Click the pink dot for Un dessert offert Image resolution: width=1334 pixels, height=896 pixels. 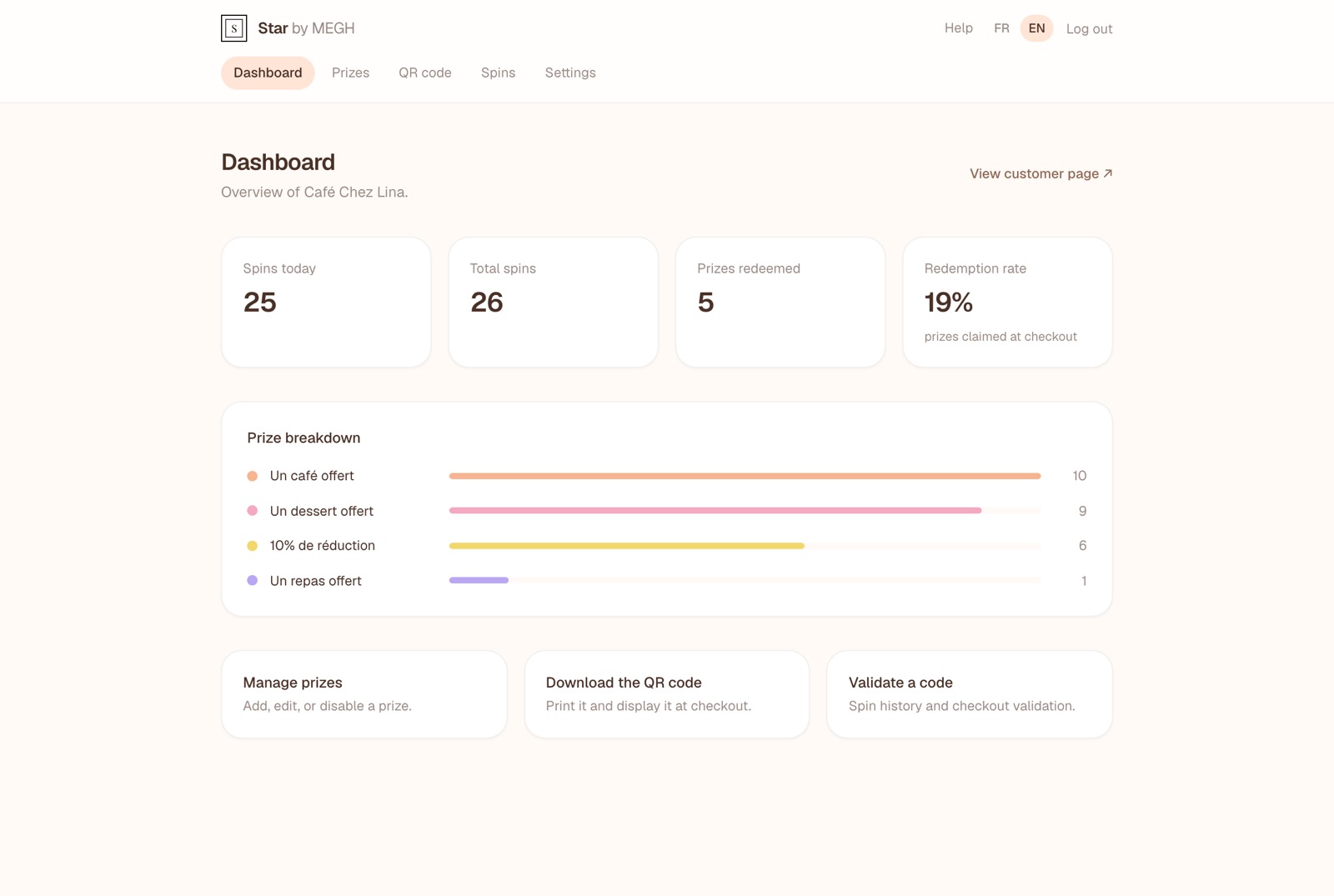pos(253,511)
